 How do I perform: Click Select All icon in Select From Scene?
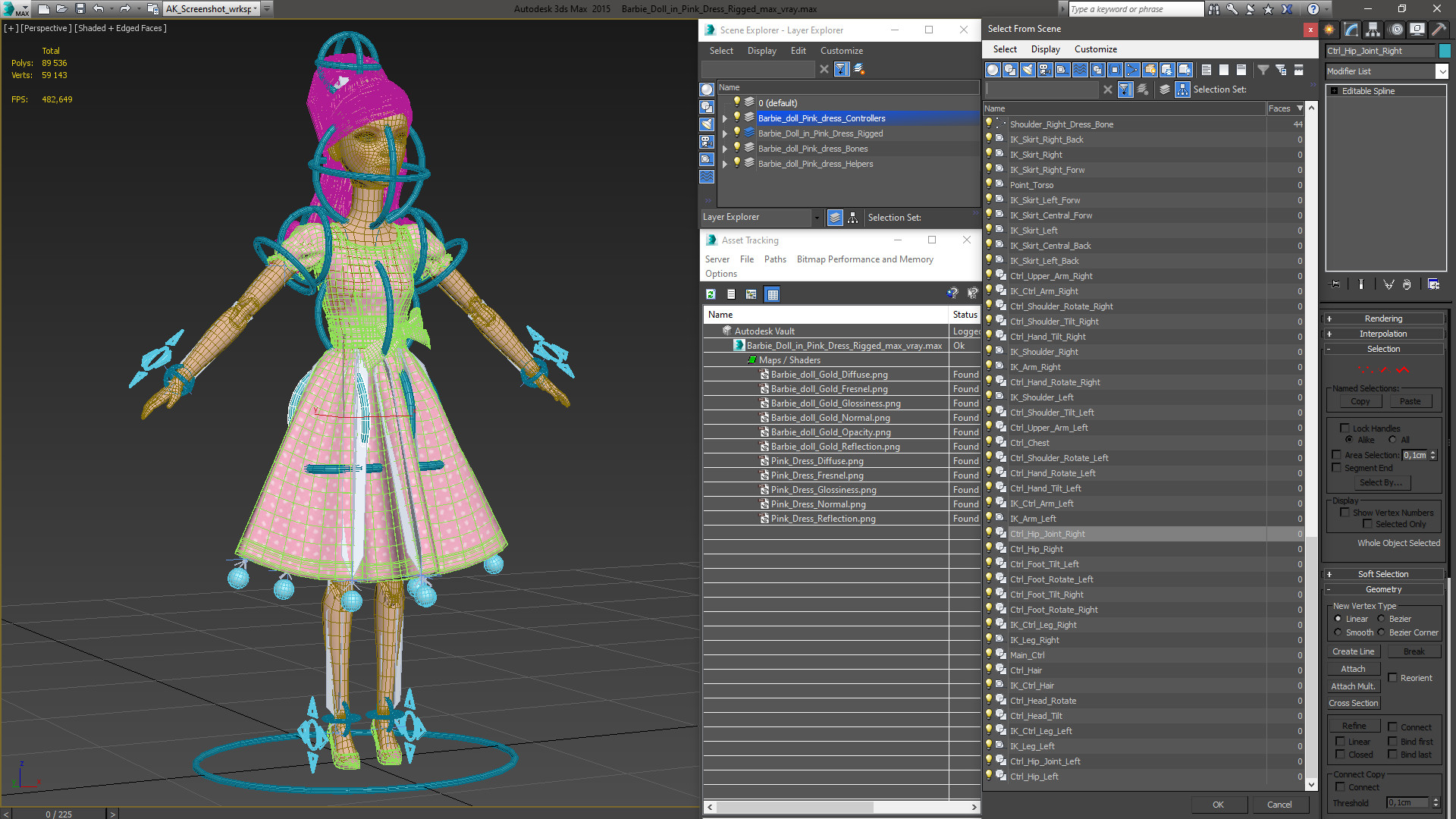point(1207,70)
